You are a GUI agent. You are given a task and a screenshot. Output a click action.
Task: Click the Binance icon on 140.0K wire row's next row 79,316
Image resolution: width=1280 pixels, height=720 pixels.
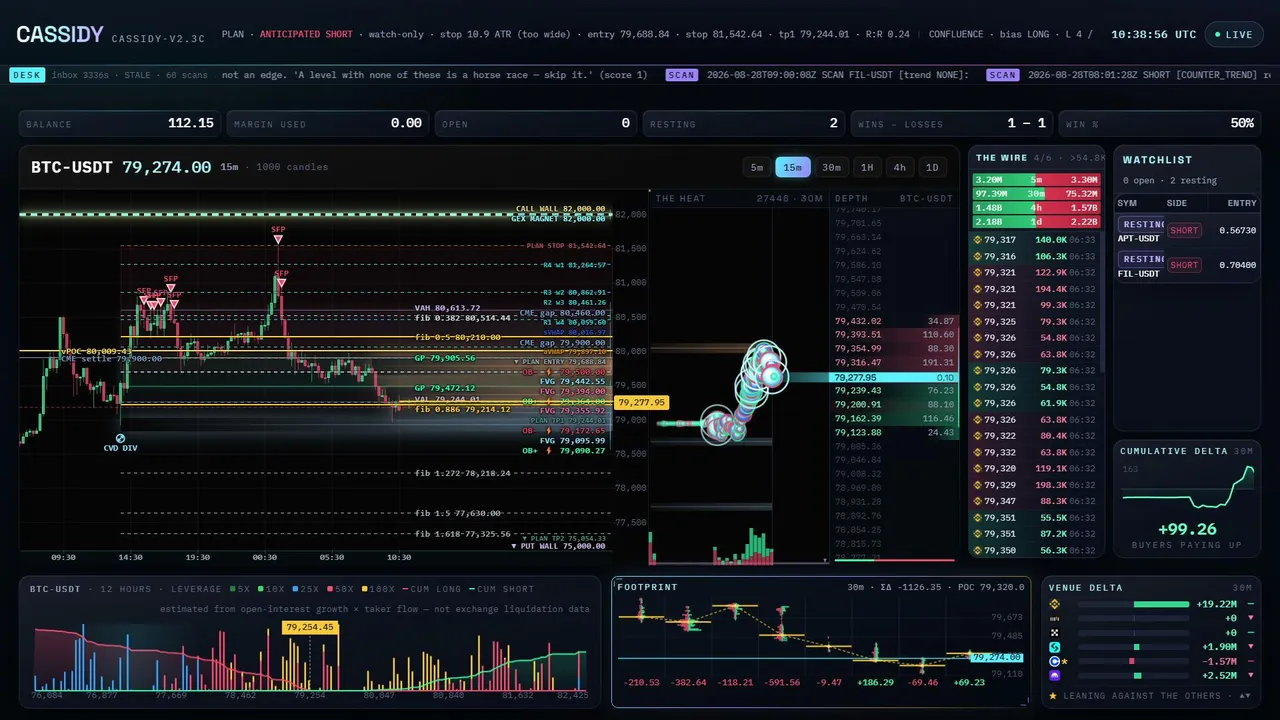point(978,256)
